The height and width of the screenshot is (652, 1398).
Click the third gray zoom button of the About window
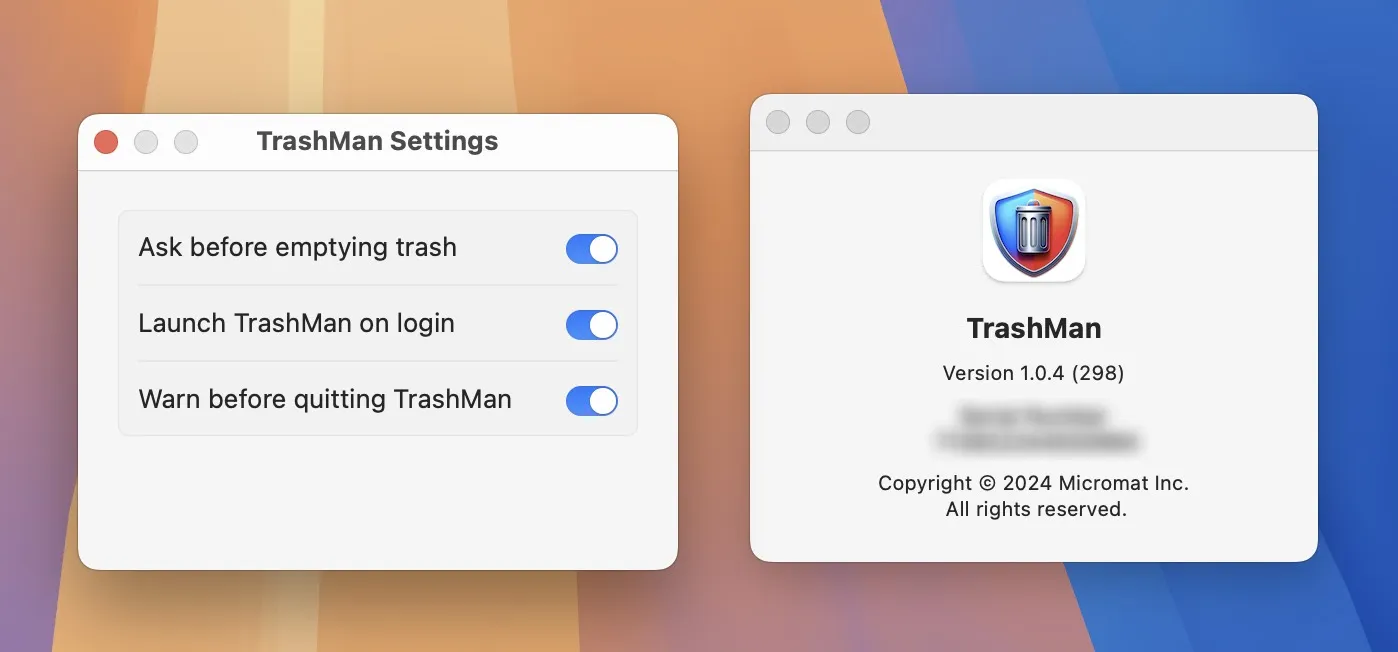[858, 122]
